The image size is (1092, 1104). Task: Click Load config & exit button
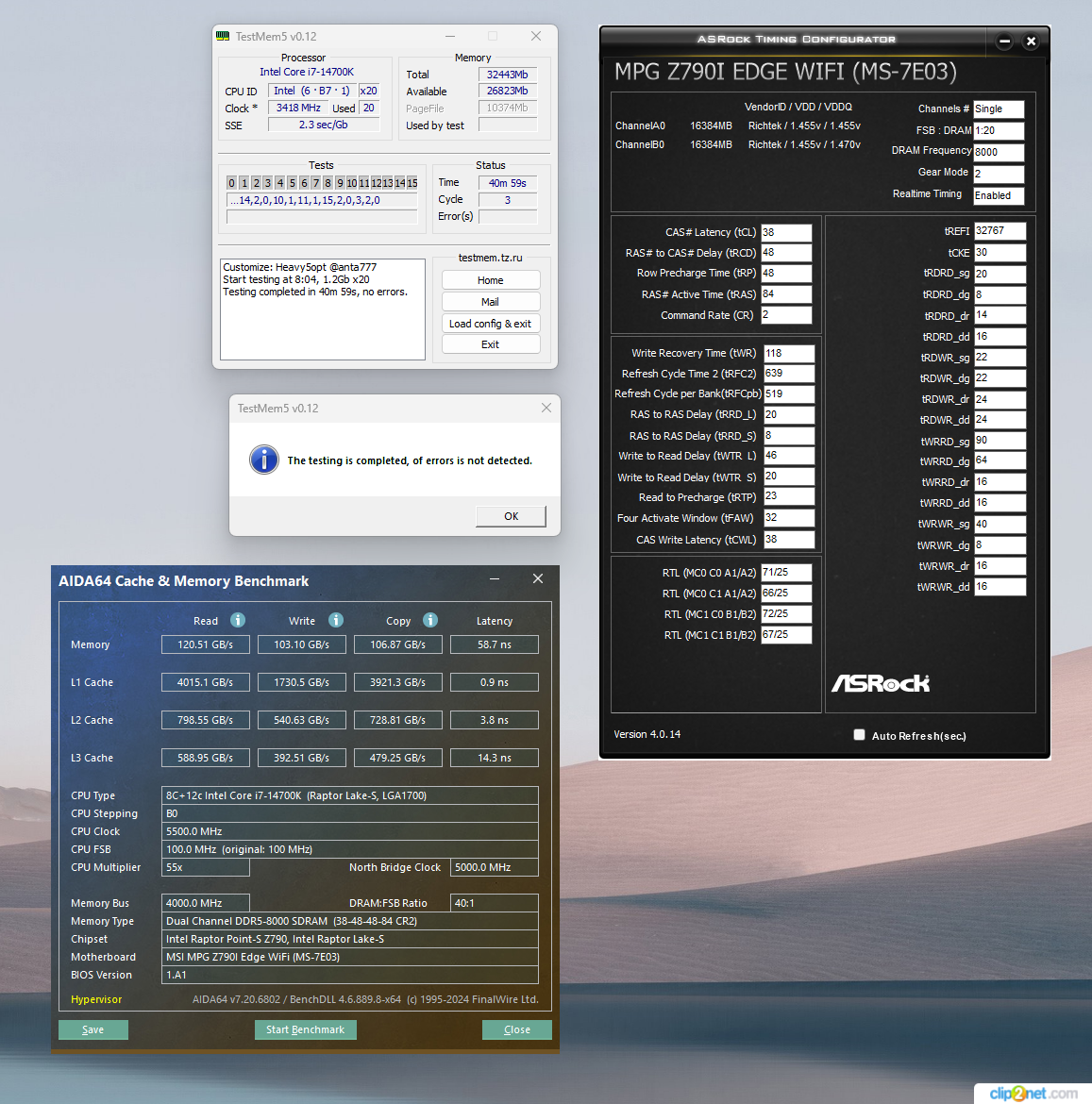point(491,323)
